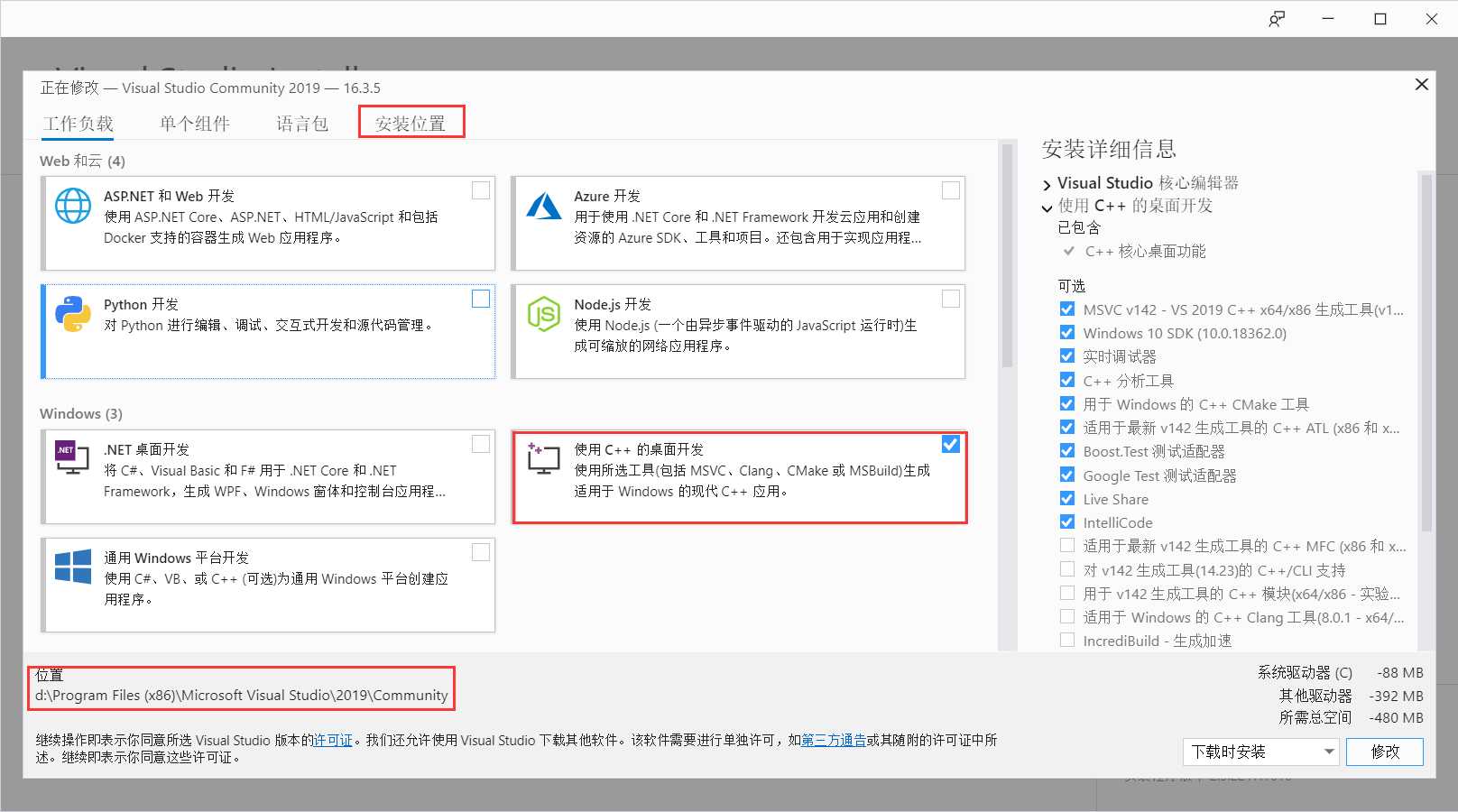Uncheck the 实时调试器 option
The image size is (1458, 812).
click(x=1067, y=355)
